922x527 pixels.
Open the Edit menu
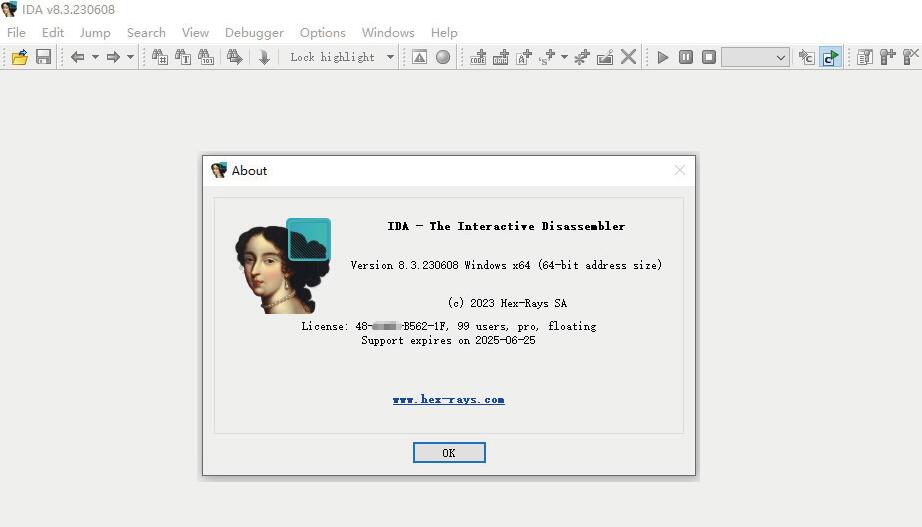click(53, 32)
